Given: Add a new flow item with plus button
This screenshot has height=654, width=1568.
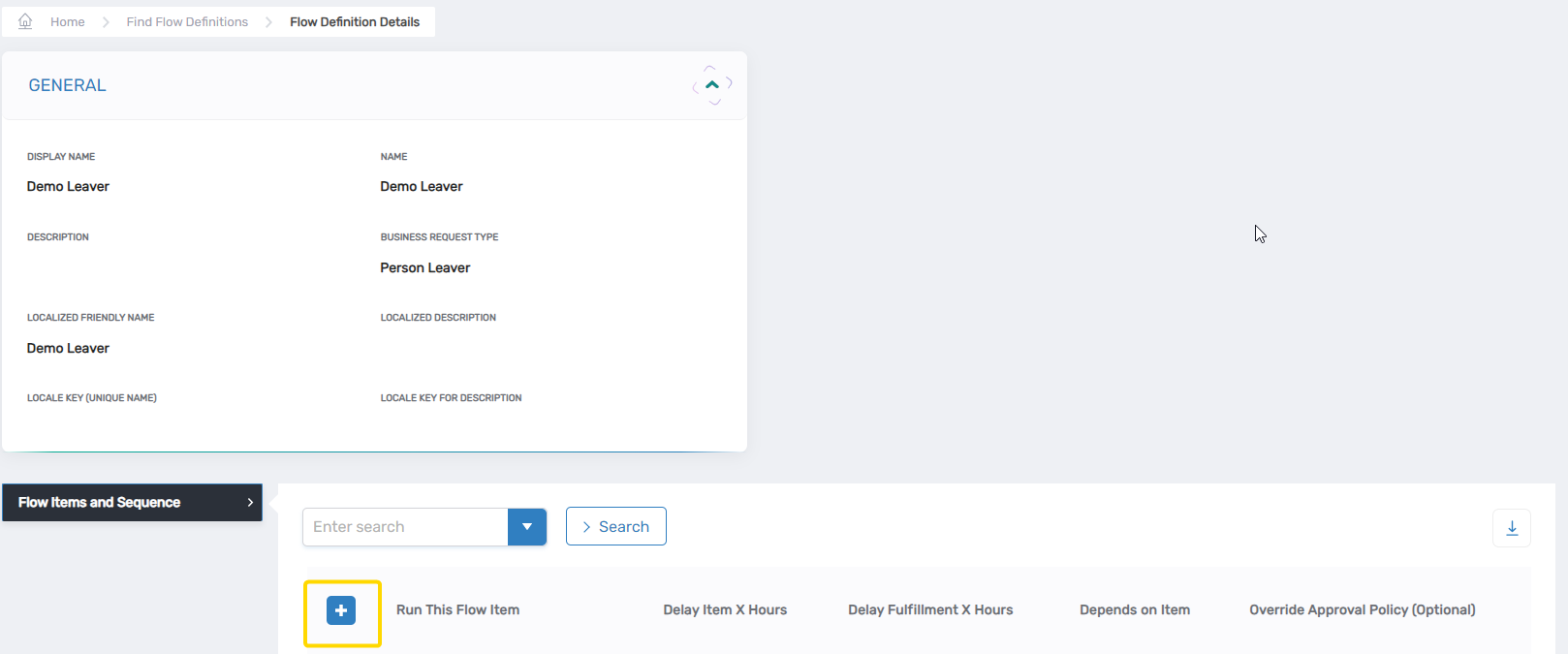Looking at the screenshot, I should tap(341, 610).
